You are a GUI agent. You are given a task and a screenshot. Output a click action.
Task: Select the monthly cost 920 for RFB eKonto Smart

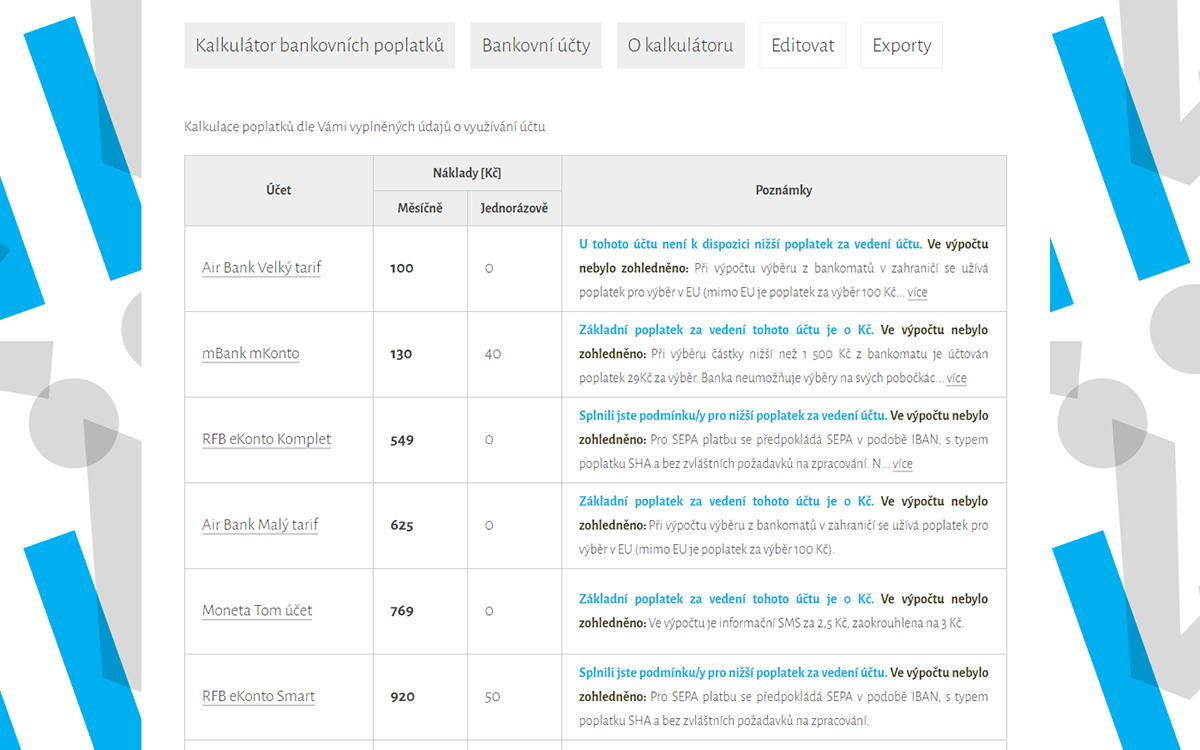coord(402,697)
